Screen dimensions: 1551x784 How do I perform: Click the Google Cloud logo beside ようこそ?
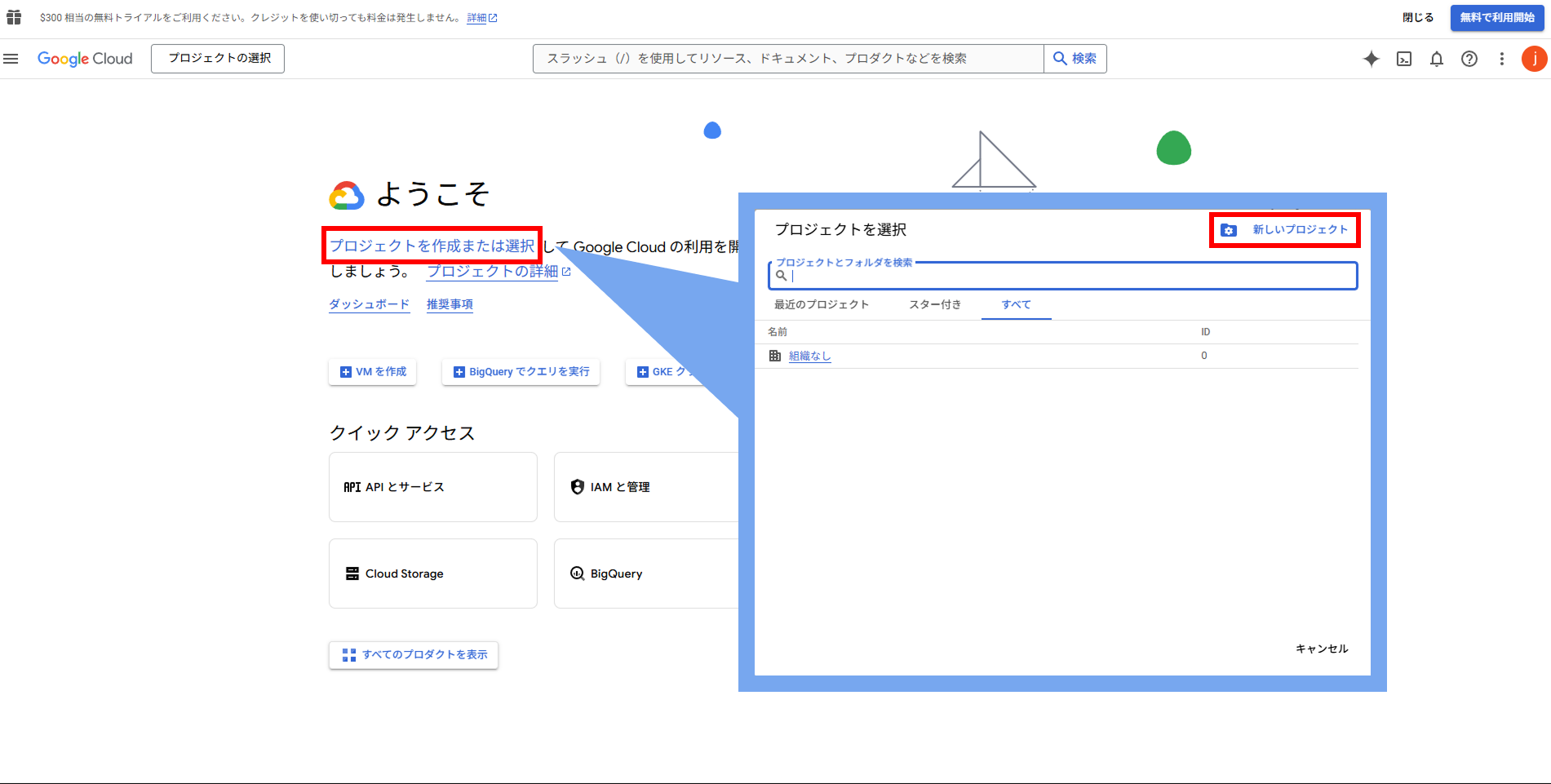coord(347,196)
